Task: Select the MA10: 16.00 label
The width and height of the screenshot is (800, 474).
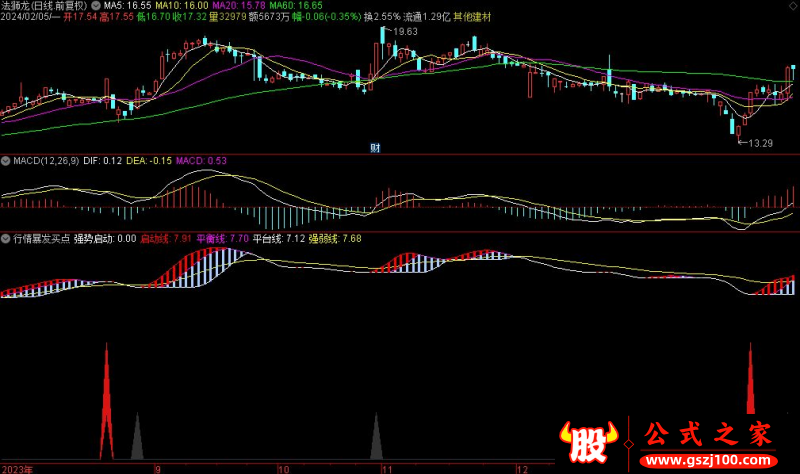Action: coord(182,6)
